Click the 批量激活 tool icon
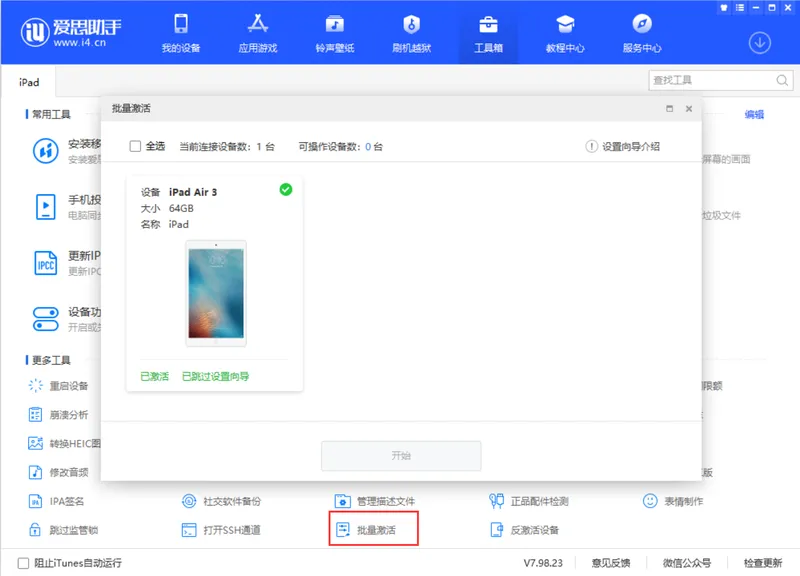Screen dimensions: 800x576 pos(343,530)
